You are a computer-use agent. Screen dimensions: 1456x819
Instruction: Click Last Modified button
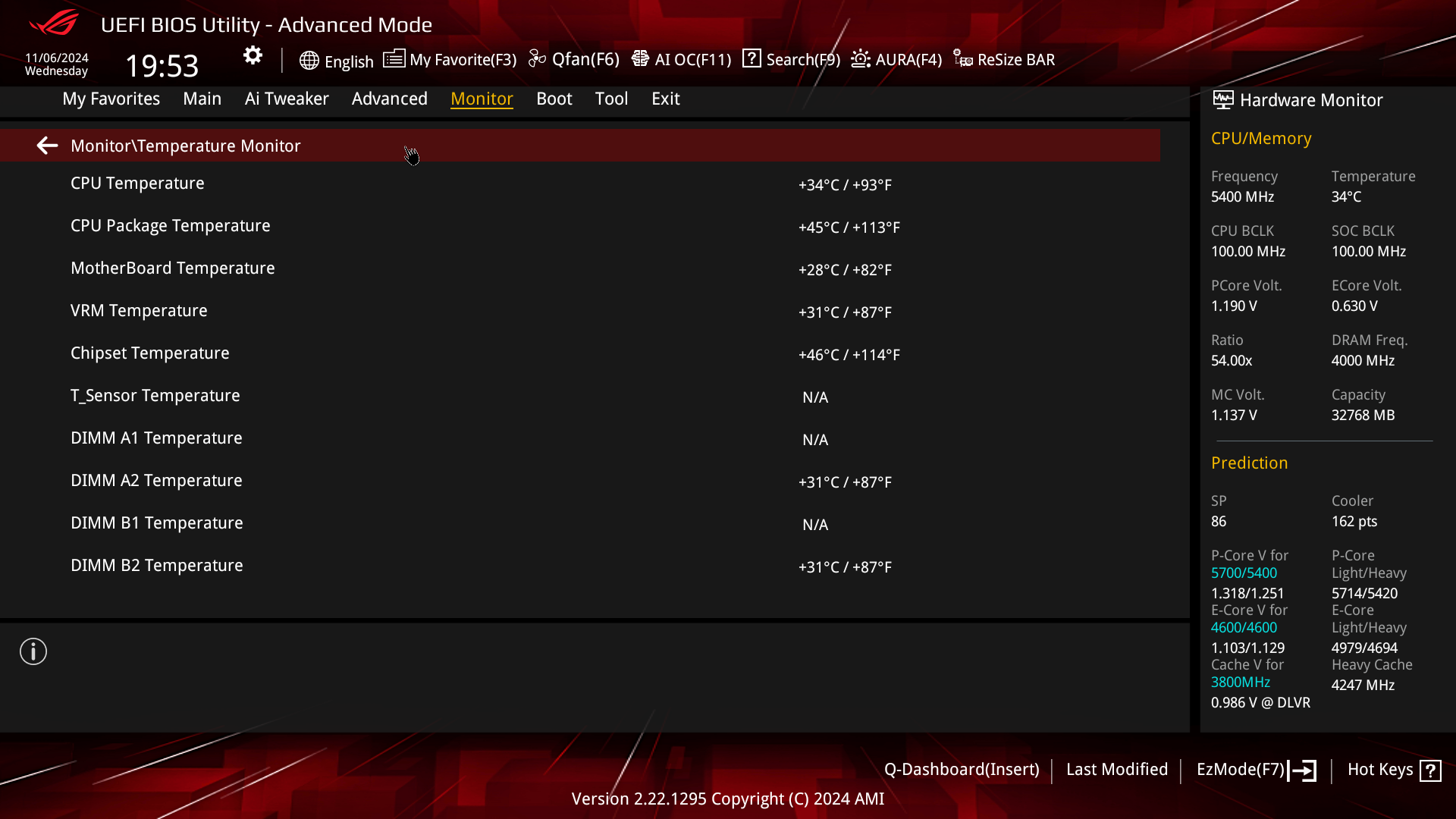point(1116,769)
